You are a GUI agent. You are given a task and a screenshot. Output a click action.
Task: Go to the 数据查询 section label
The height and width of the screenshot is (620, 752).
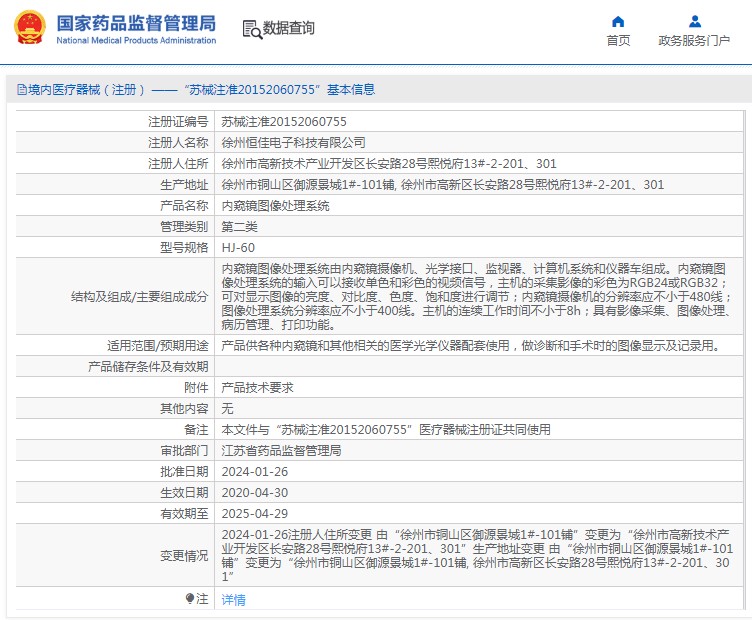288,29
